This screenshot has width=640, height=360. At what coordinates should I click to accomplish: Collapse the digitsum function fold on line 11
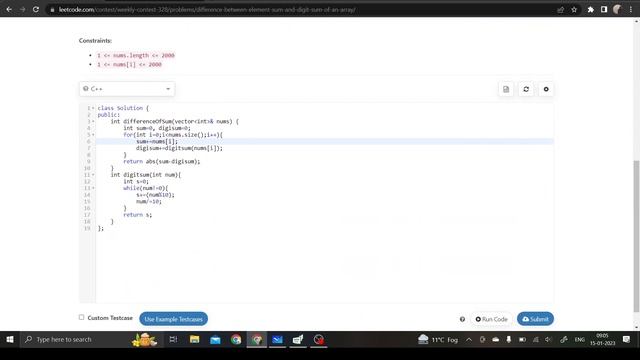click(x=93, y=175)
